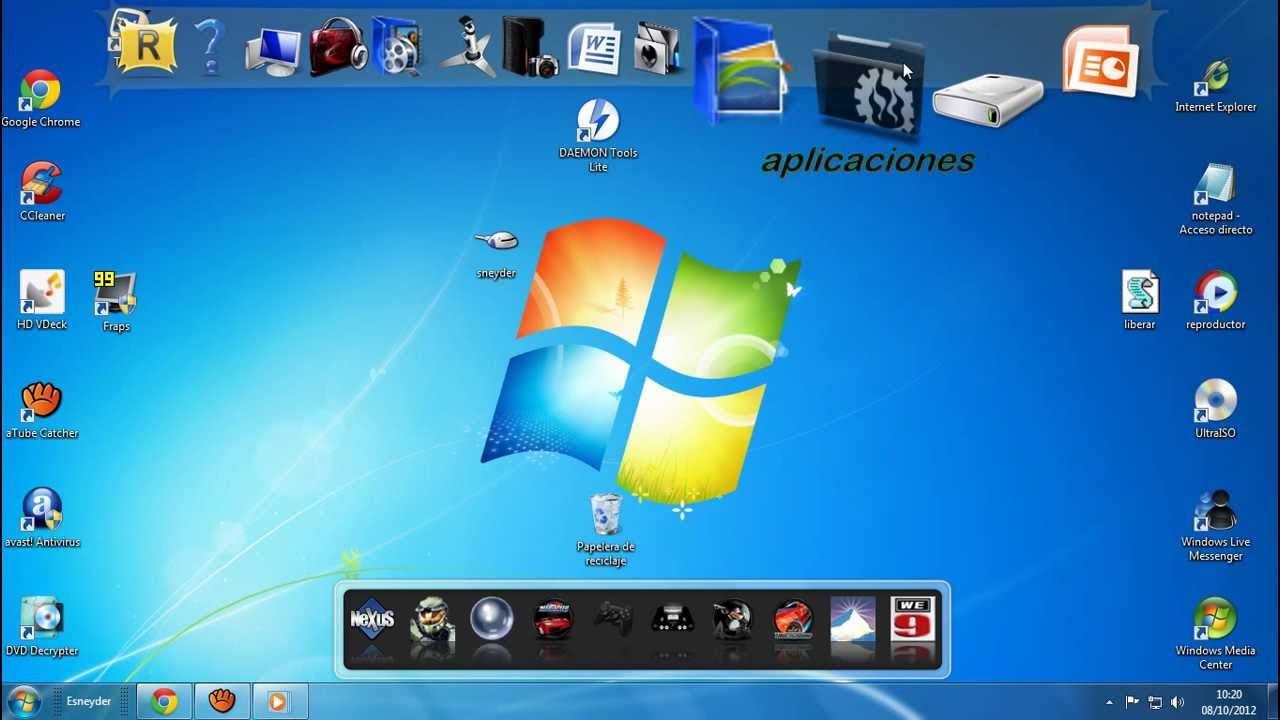Launch DAEMON Tools Lite shortcut
The height and width of the screenshot is (720, 1280).
click(x=598, y=136)
